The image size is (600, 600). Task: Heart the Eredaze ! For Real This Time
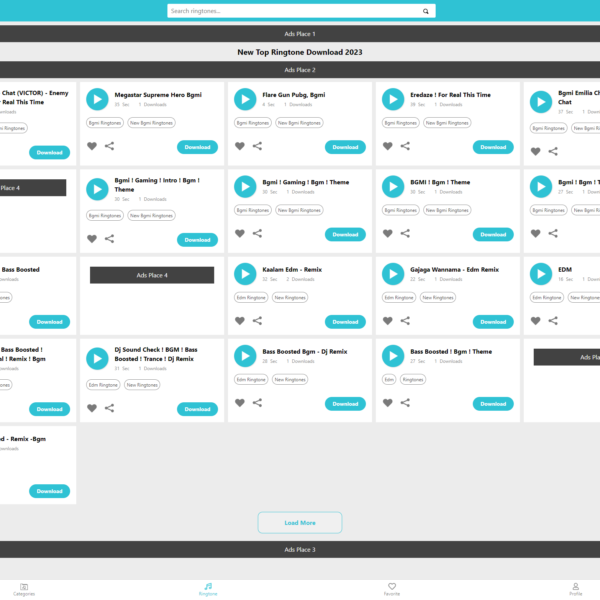388,146
